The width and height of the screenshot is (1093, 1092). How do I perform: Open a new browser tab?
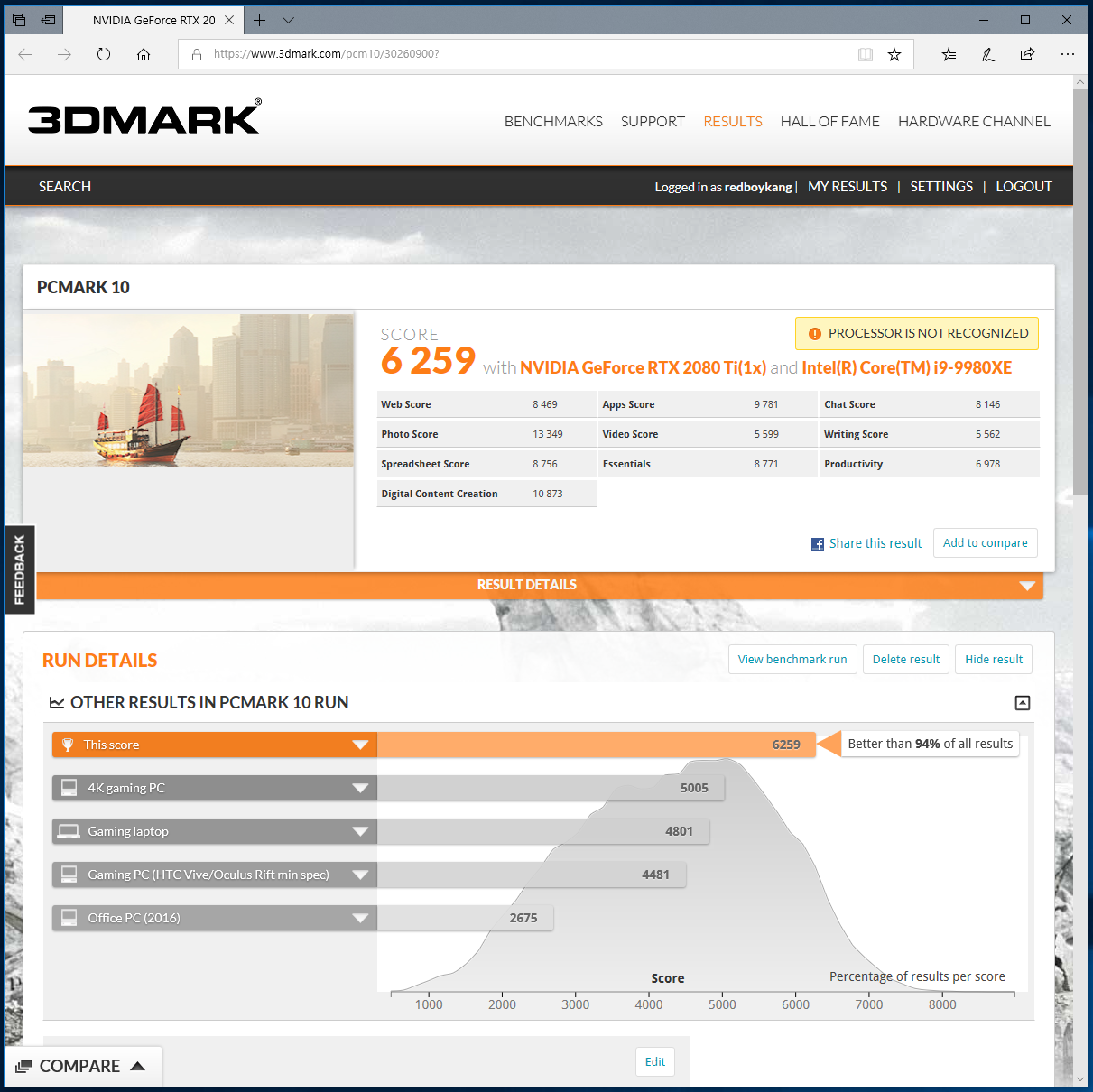260,20
